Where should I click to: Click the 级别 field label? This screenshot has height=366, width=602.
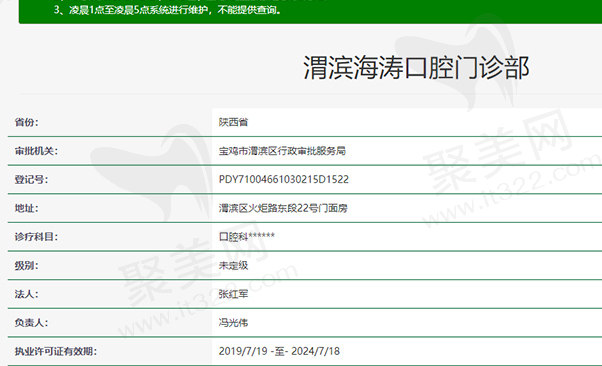26,265
